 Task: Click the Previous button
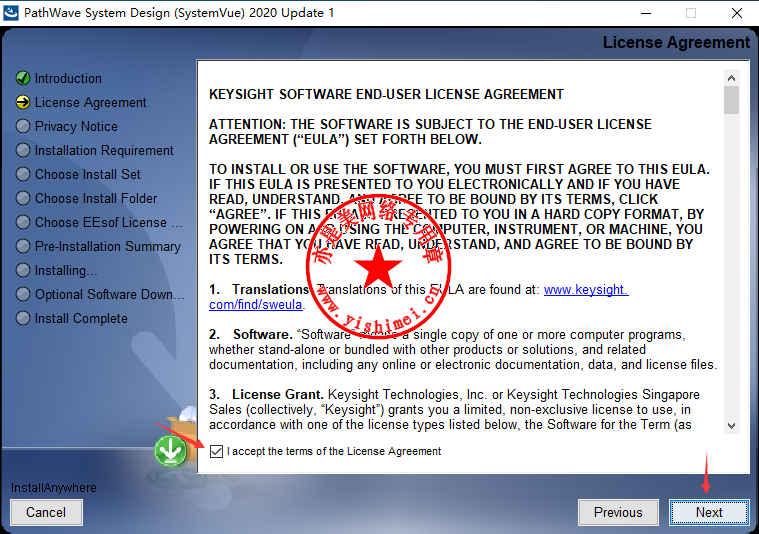[618, 512]
